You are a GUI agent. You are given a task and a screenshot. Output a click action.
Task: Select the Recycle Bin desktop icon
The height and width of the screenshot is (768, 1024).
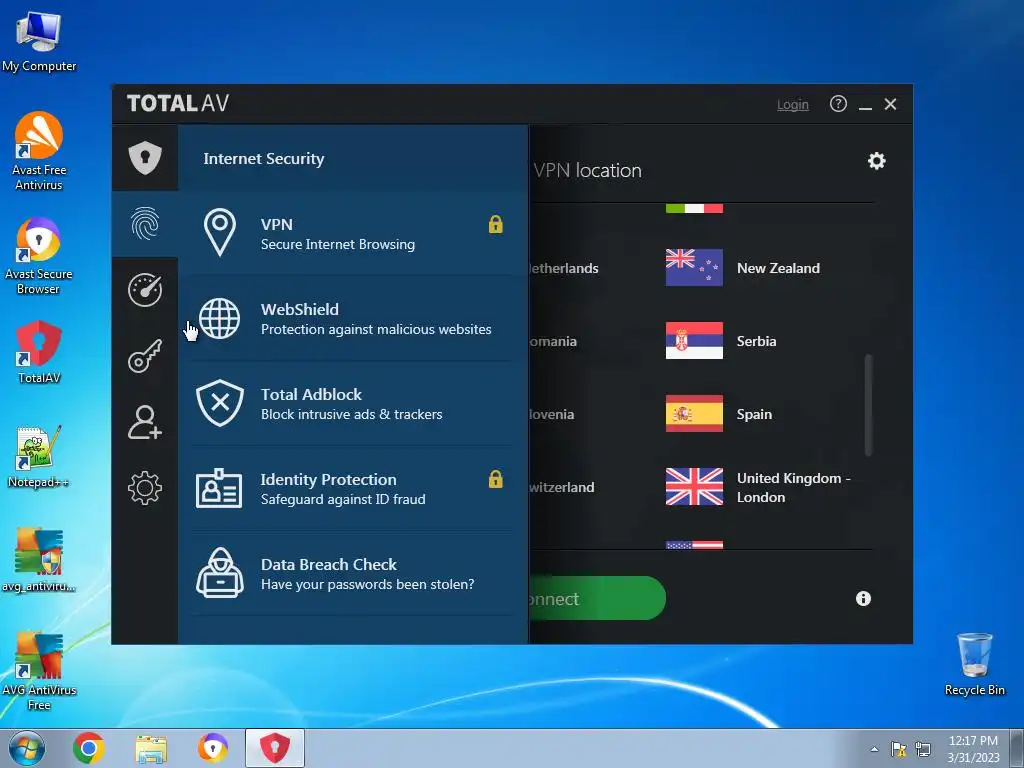pyautogui.click(x=974, y=664)
